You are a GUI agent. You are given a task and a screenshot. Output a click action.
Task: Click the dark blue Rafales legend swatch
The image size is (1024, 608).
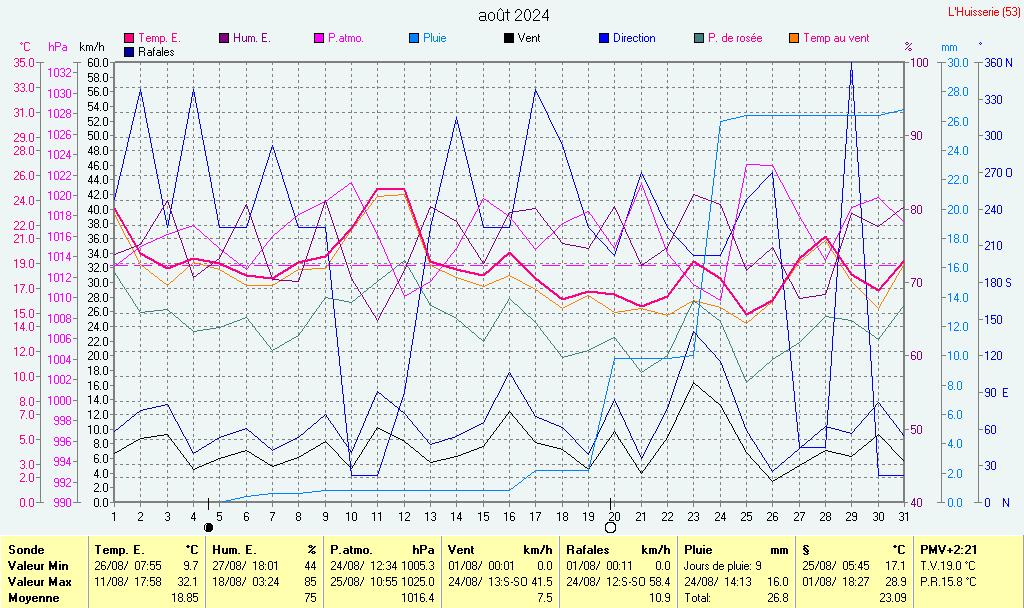point(129,52)
